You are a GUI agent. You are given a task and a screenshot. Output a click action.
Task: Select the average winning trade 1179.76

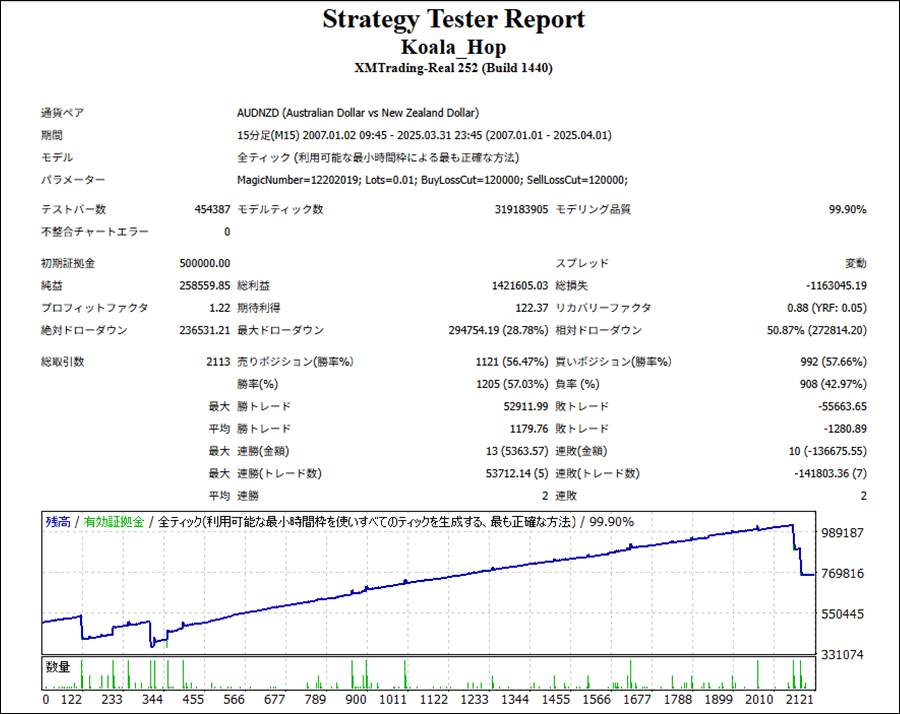(x=529, y=429)
